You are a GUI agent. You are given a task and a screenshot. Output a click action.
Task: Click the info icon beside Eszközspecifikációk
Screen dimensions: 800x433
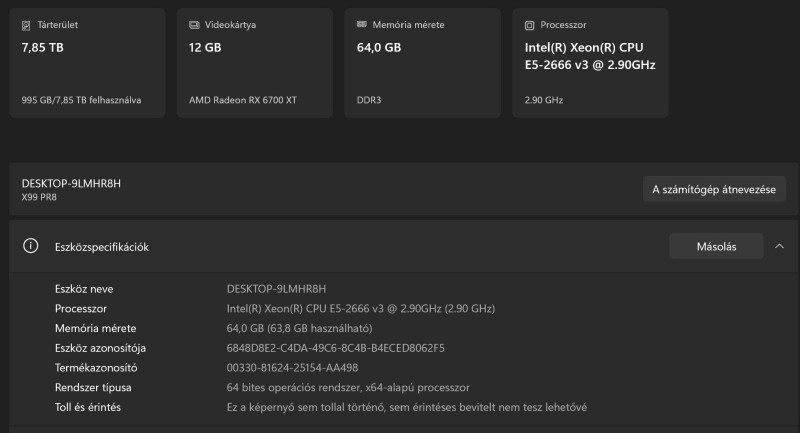pyautogui.click(x=31, y=246)
